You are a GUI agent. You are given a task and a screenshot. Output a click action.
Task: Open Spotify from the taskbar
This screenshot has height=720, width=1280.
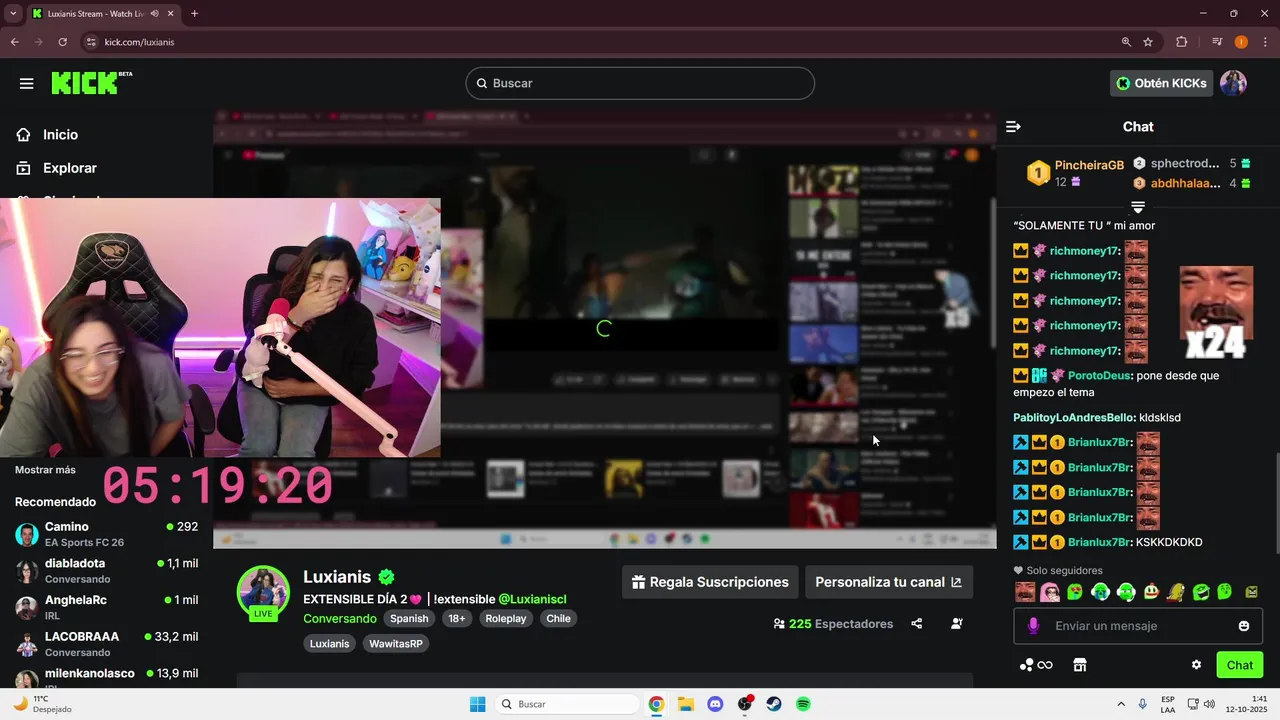pos(803,704)
